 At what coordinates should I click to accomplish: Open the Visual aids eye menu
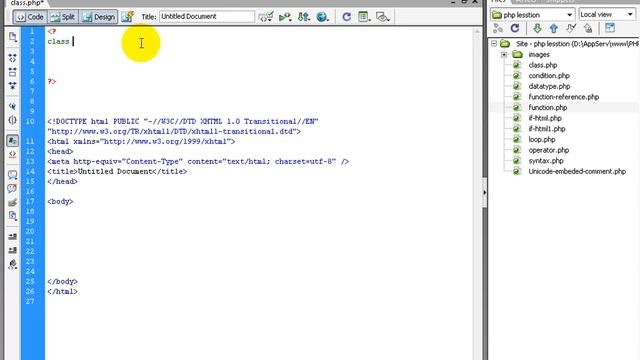pyautogui.click(x=383, y=17)
